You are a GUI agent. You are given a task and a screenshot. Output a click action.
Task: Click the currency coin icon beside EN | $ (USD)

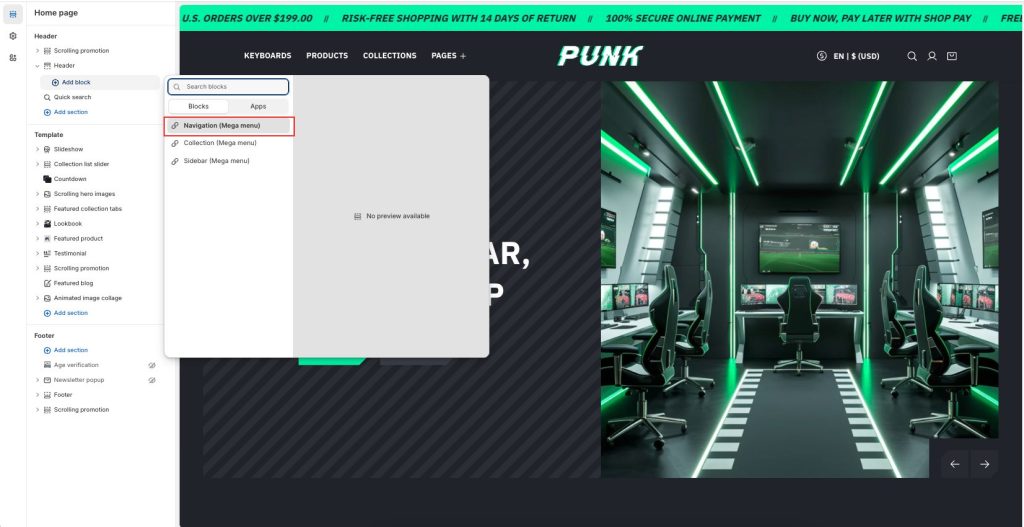pos(822,56)
